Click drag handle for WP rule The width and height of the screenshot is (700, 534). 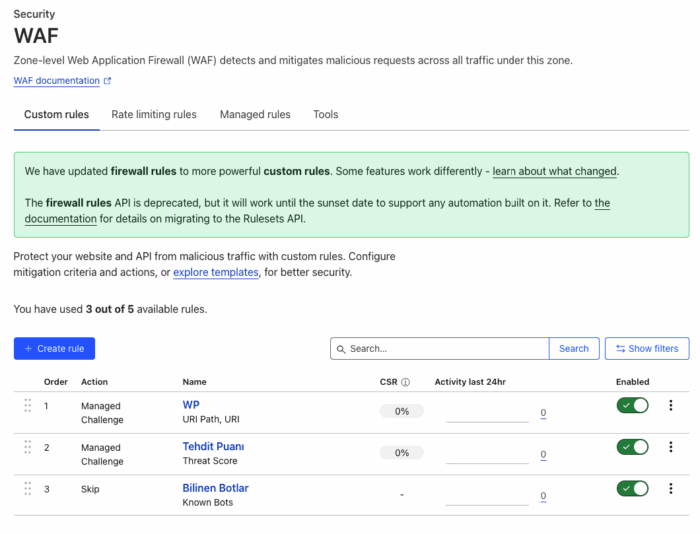28,405
